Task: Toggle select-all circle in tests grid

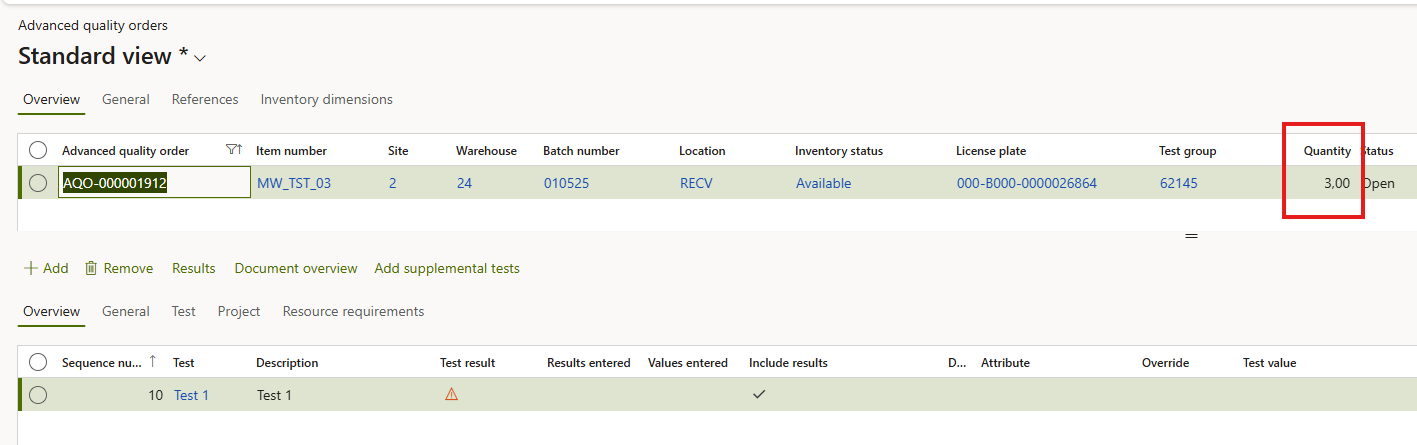Action: click(38, 362)
